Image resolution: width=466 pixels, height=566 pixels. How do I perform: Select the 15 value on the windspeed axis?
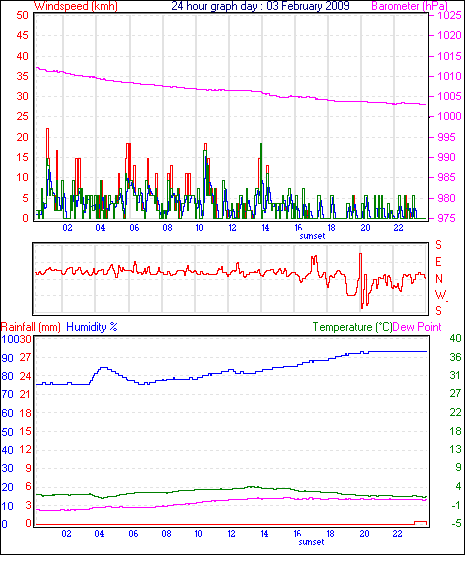tap(22, 157)
